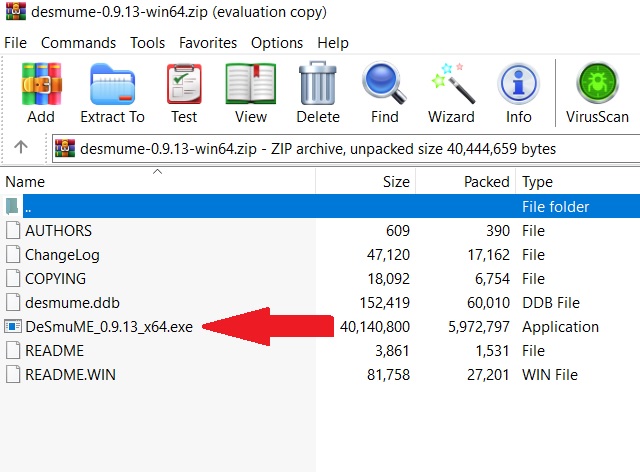Go up one folder level arrow
The width and height of the screenshot is (640, 472).
click(x=21, y=148)
